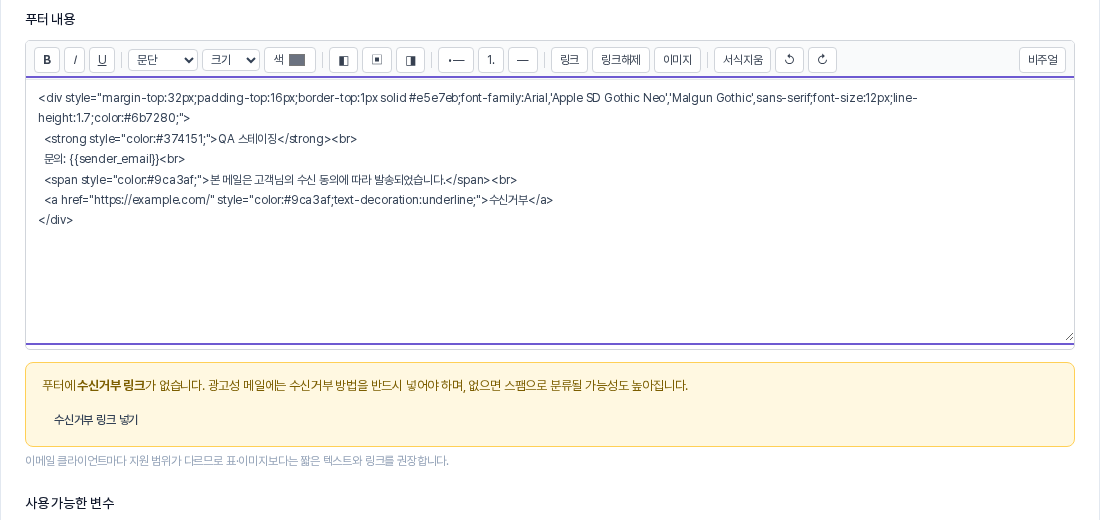The image size is (1100, 520).
Task: Open the 문단 paragraph dropdown
Action: [163, 60]
